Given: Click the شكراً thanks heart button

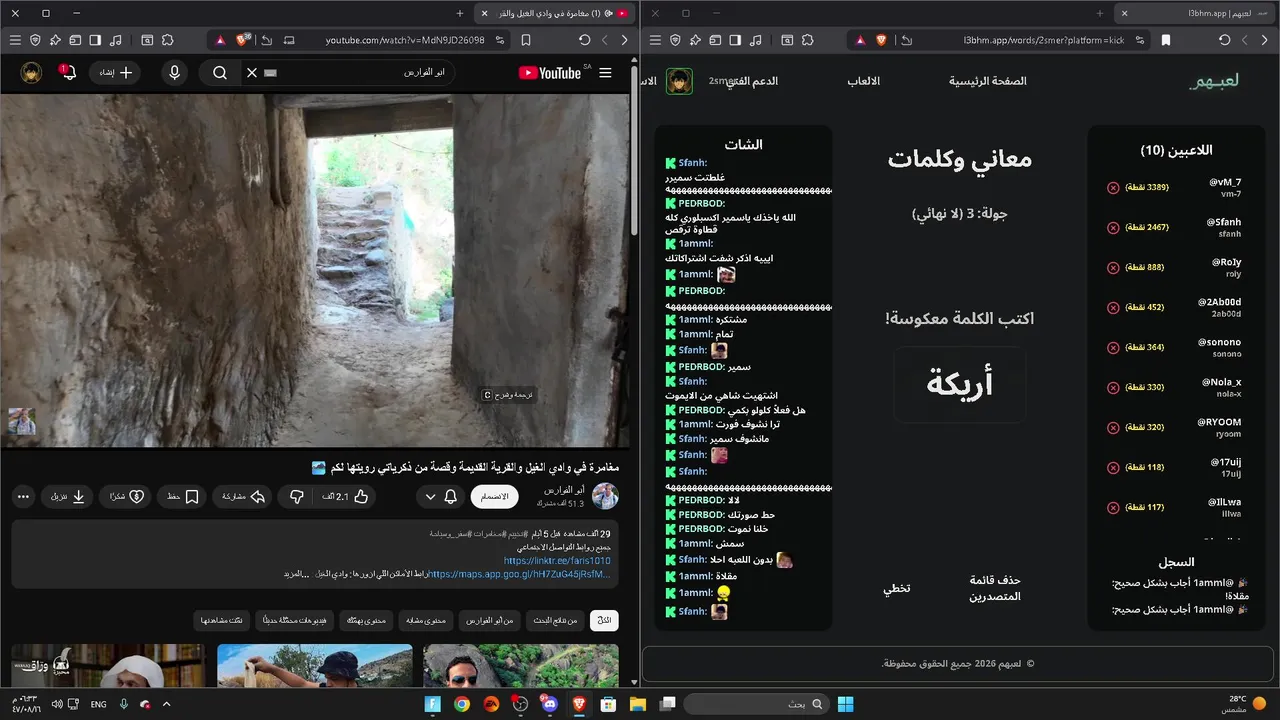Looking at the screenshot, I should [126, 496].
